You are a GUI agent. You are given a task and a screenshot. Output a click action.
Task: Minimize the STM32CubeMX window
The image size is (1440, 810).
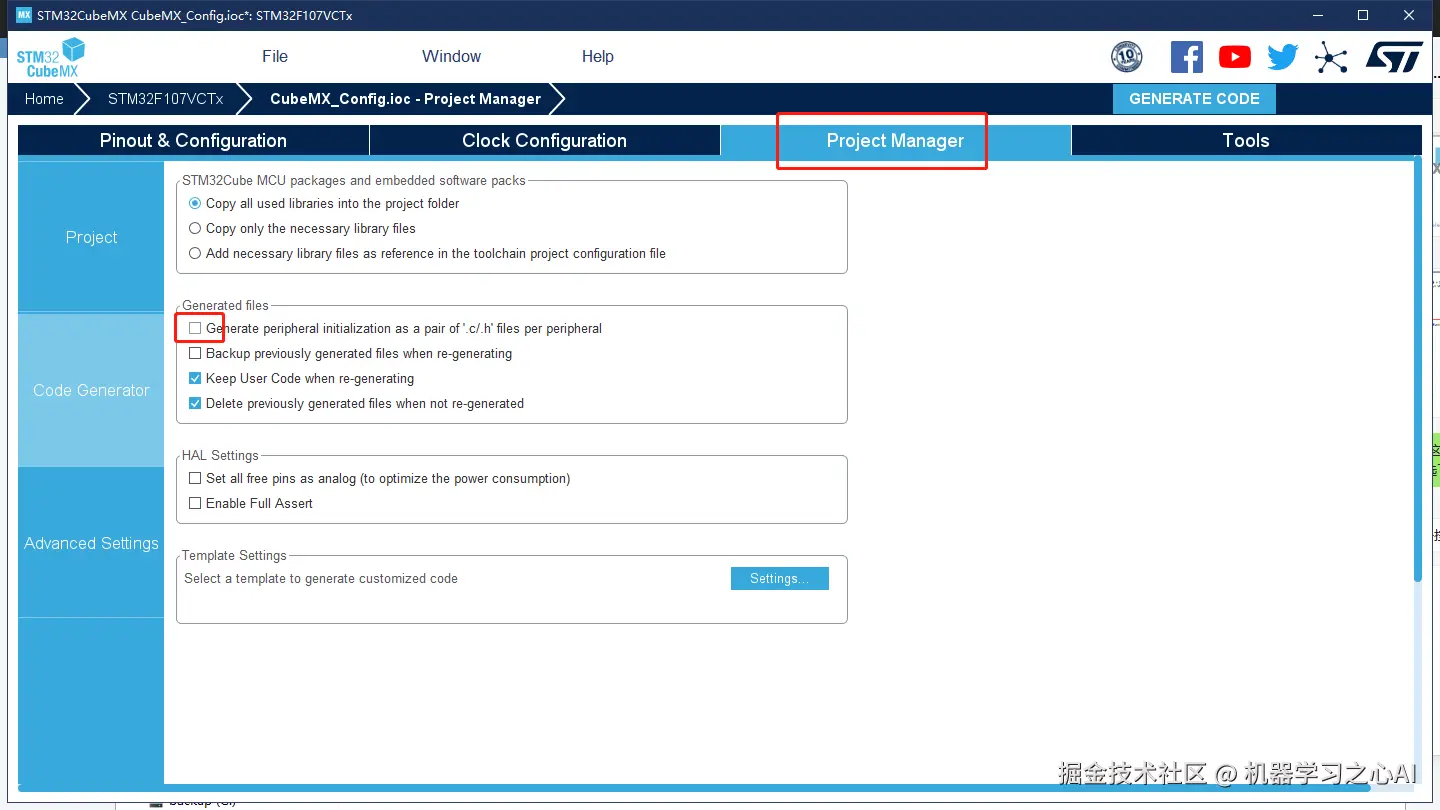click(1316, 15)
